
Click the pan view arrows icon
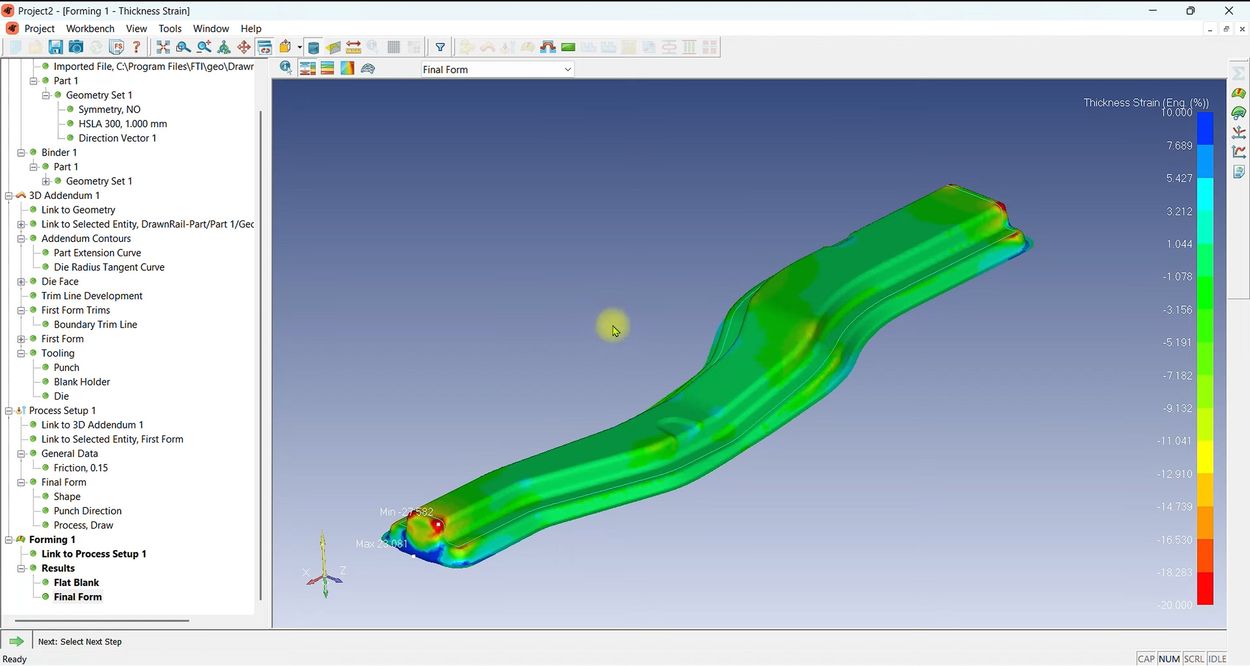point(244,47)
